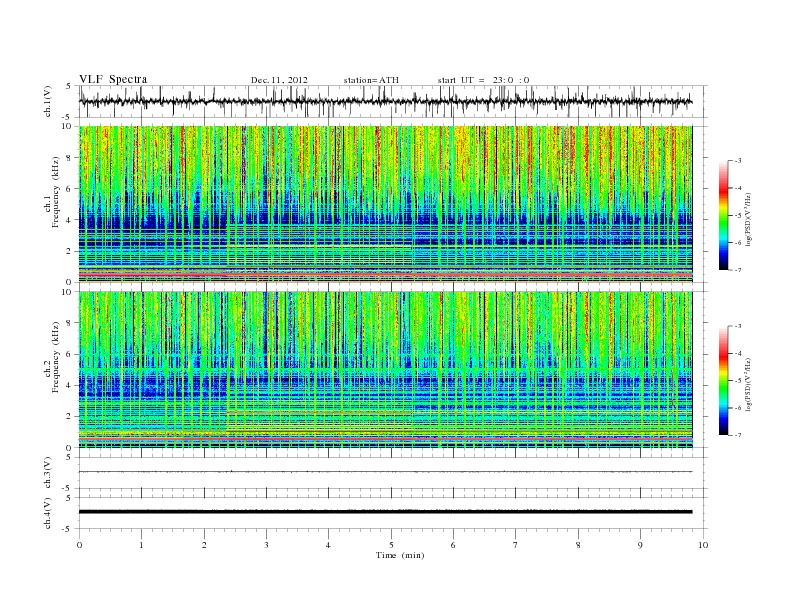Viewport: 792px width, 612px height.
Task: Click the ch.2 "Frequency (kHz)" axis label
Action: pyautogui.click(x=55, y=357)
